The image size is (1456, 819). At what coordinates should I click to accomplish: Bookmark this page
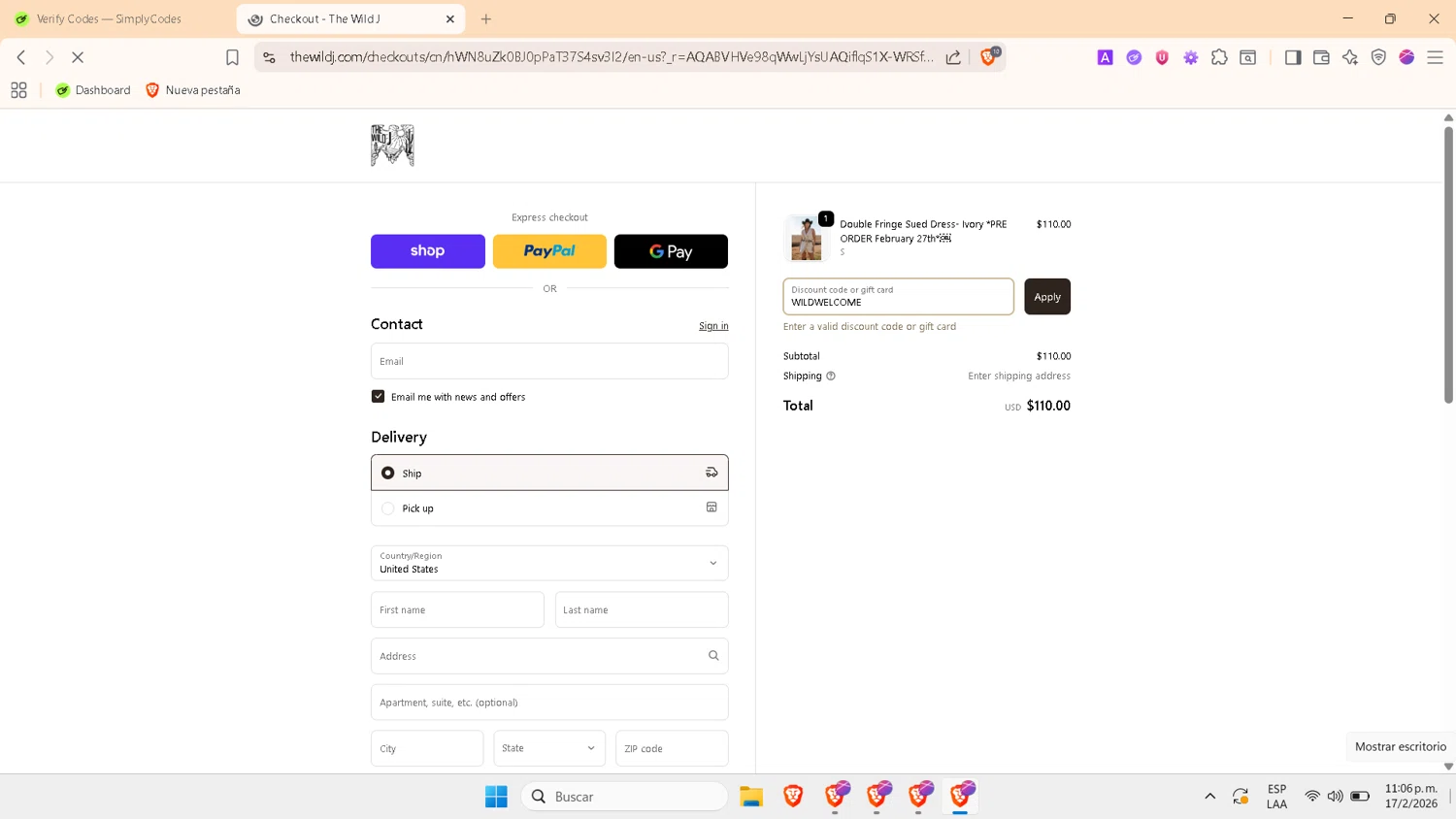(x=232, y=57)
